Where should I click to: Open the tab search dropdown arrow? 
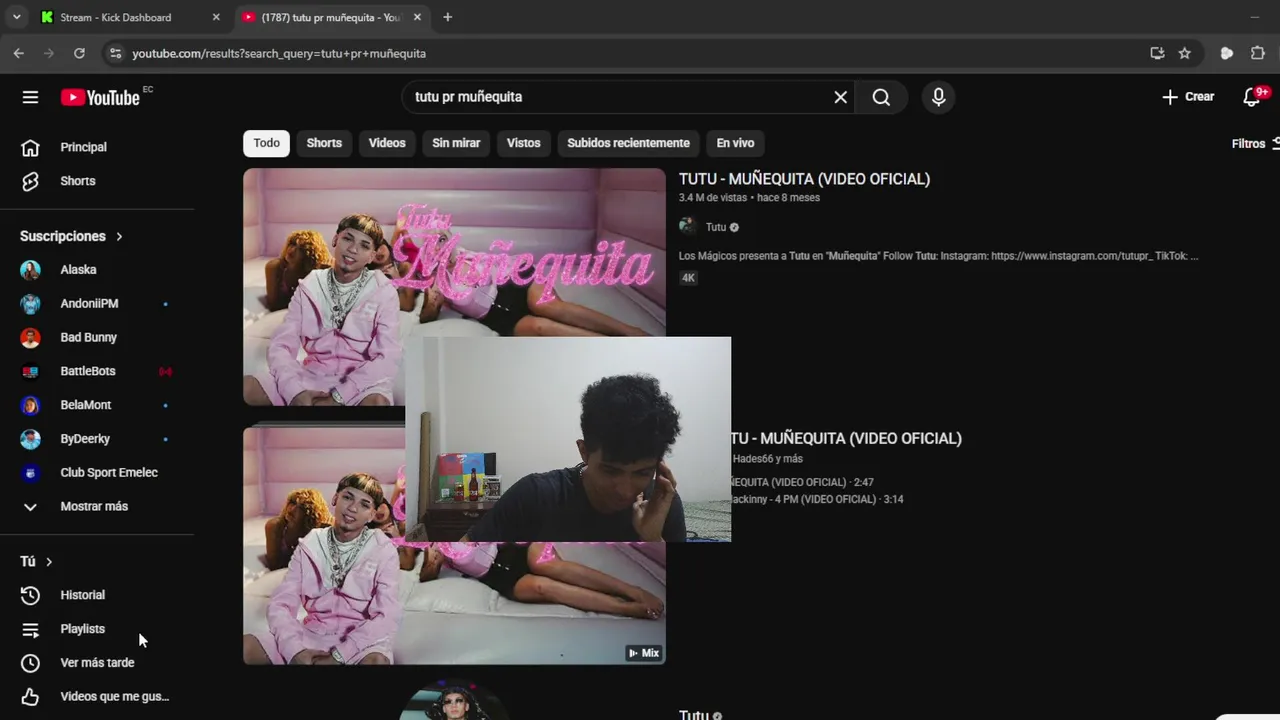coord(16,17)
